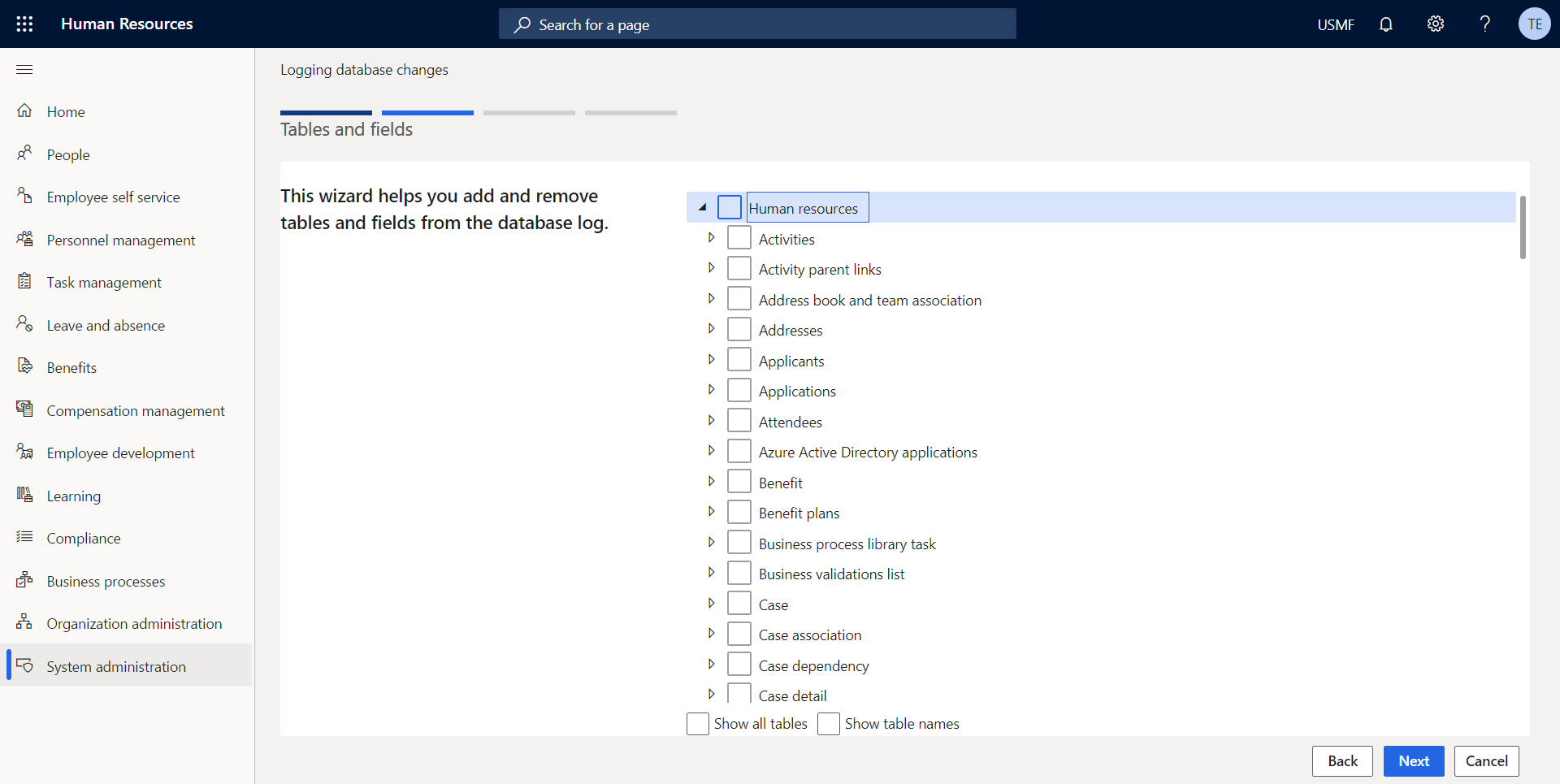Open the Compensation management module icon

(x=24, y=409)
